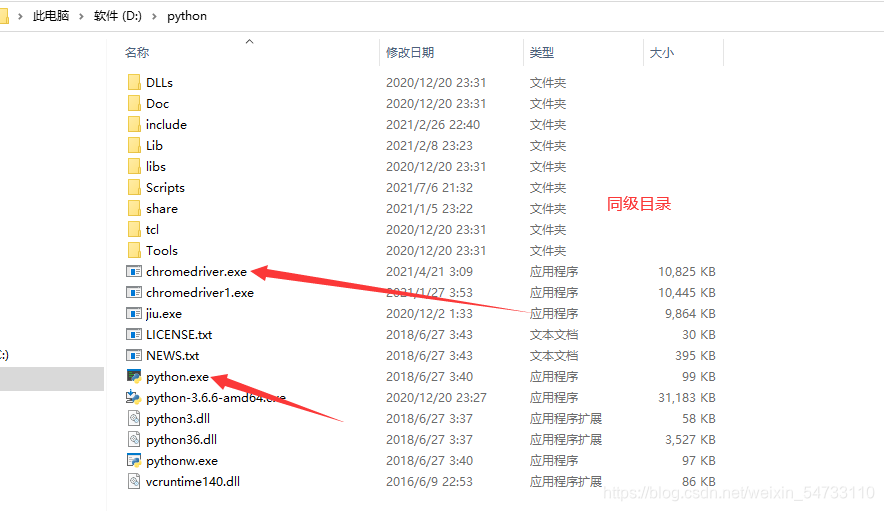This screenshot has width=884, height=511.
Task: Go to 软件 (D:) in the breadcrumb
Action: (118, 16)
